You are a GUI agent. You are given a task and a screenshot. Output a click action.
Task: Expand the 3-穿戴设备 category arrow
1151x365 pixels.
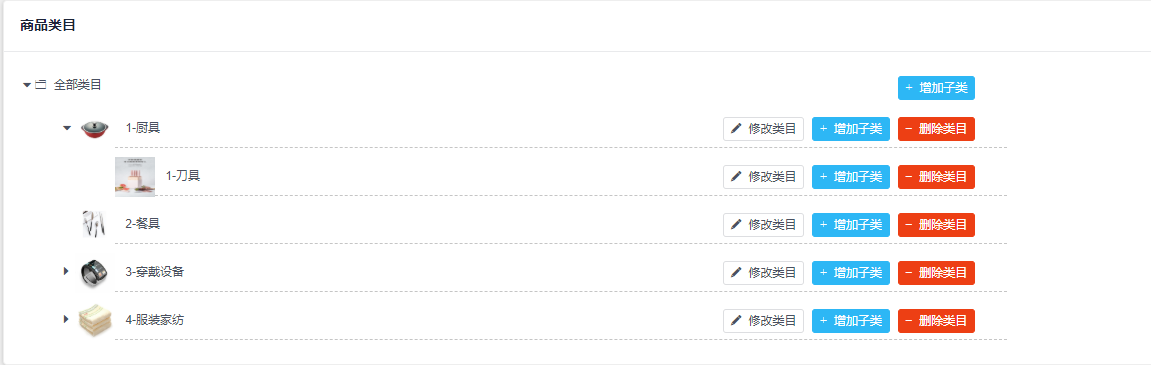66,272
